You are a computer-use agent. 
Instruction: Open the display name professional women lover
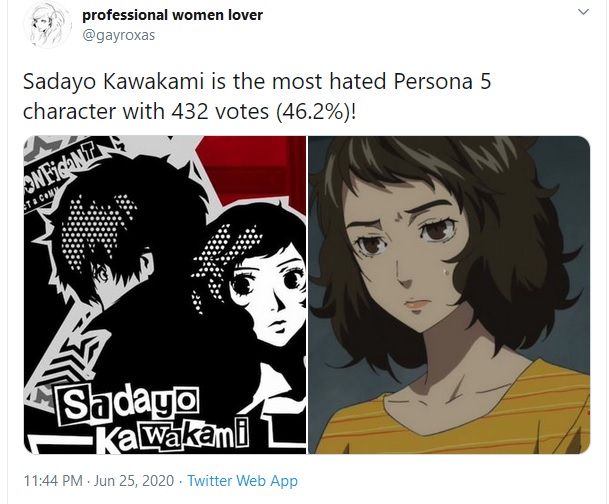(172, 15)
